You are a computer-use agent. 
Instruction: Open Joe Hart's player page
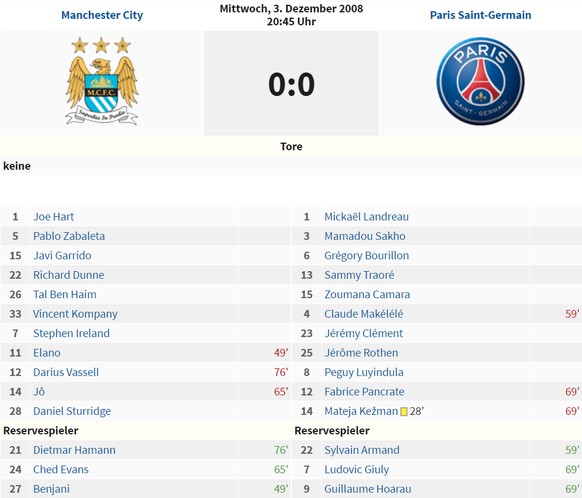pos(53,217)
